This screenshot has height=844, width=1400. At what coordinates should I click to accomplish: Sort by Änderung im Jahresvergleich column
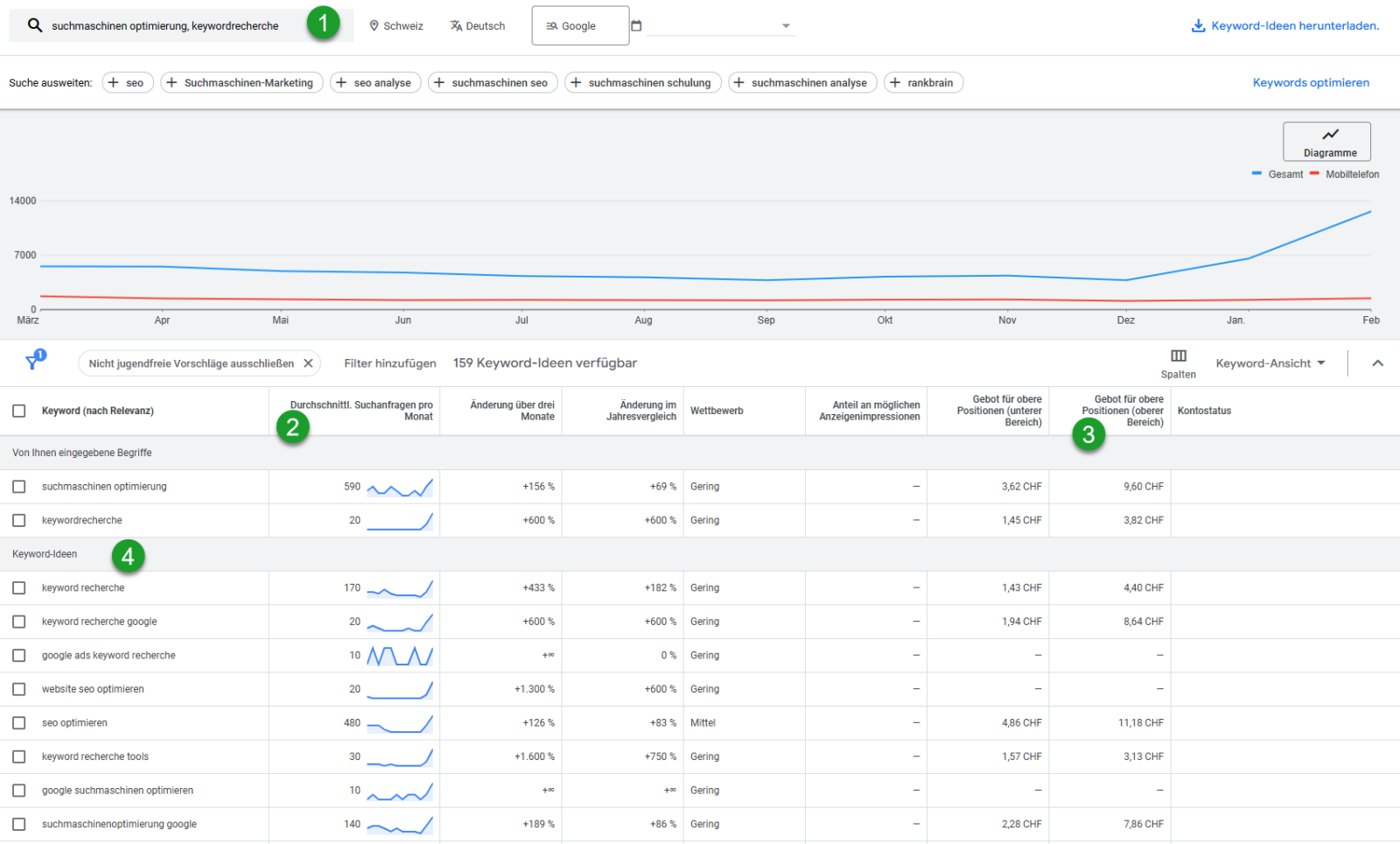pos(640,411)
